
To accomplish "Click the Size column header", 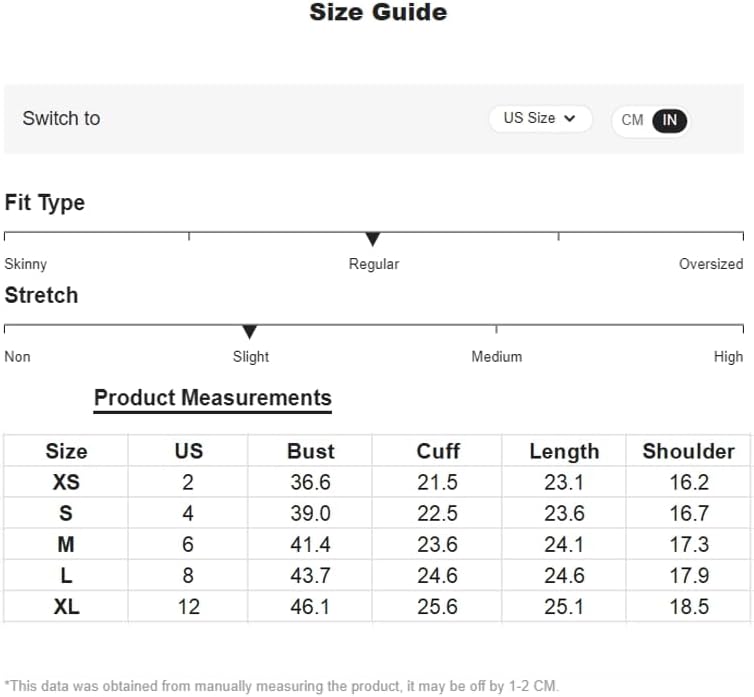I will 66,451.
